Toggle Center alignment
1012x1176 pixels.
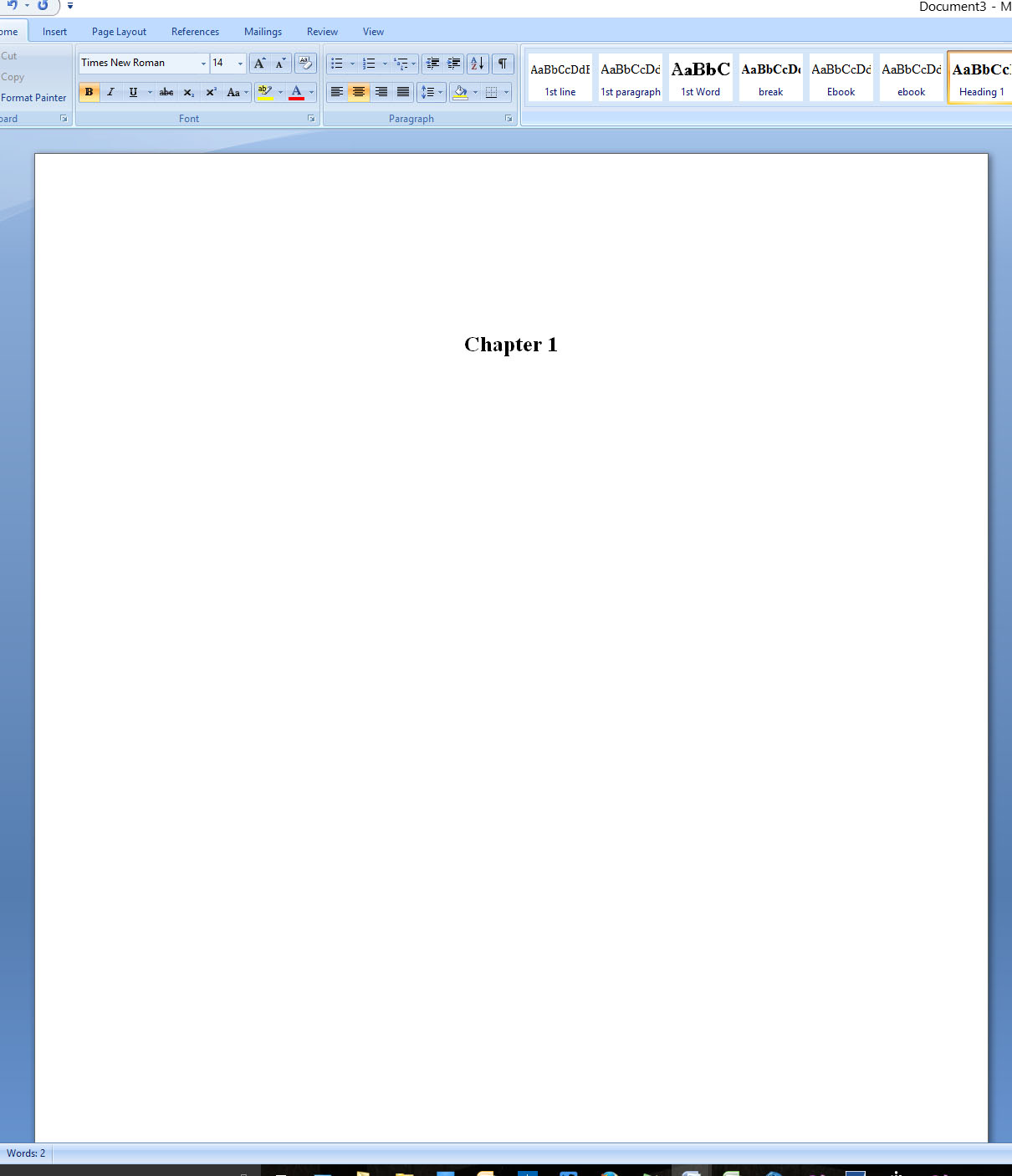[x=359, y=92]
